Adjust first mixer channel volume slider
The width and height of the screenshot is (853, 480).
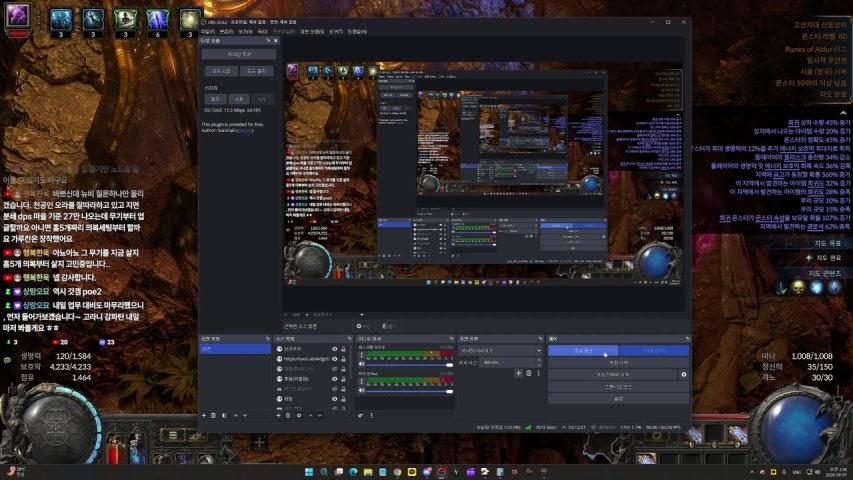click(x=409, y=365)
